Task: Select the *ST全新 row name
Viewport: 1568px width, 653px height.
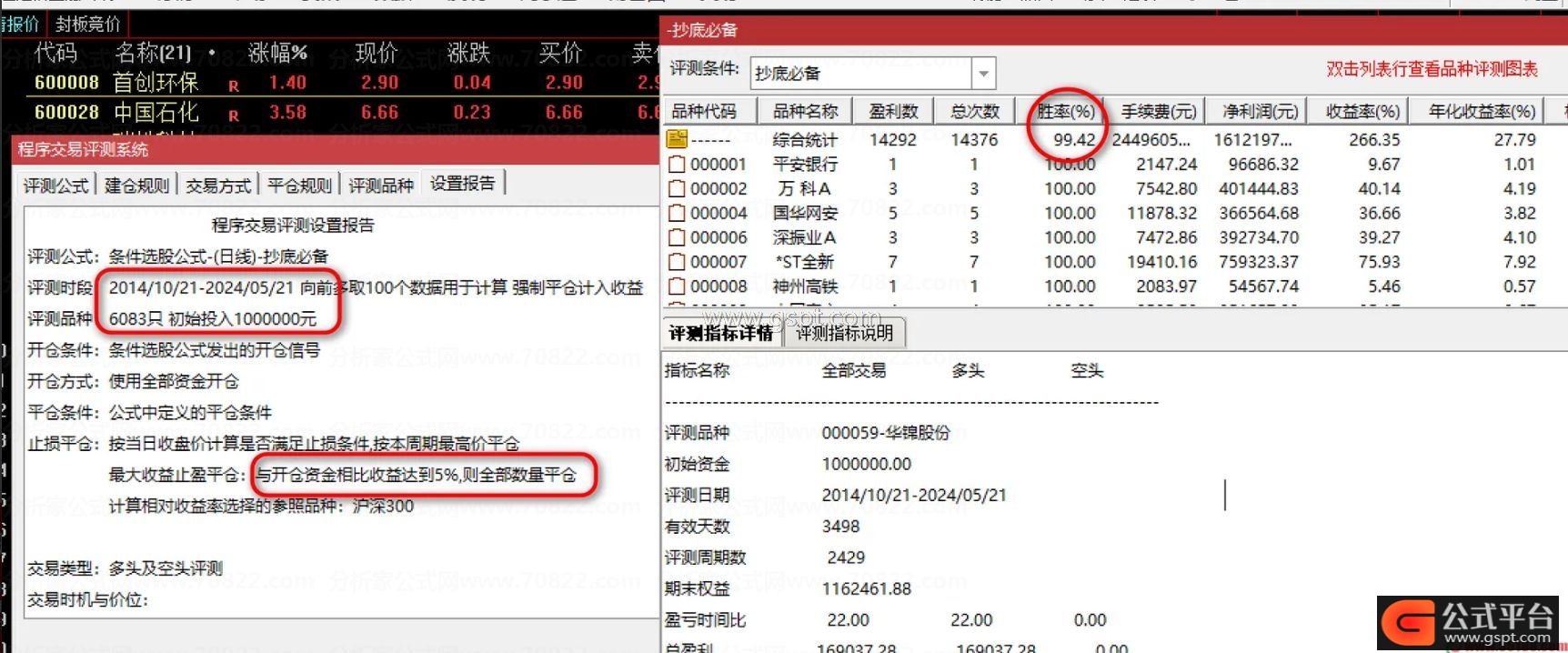Action: point(804,262)
